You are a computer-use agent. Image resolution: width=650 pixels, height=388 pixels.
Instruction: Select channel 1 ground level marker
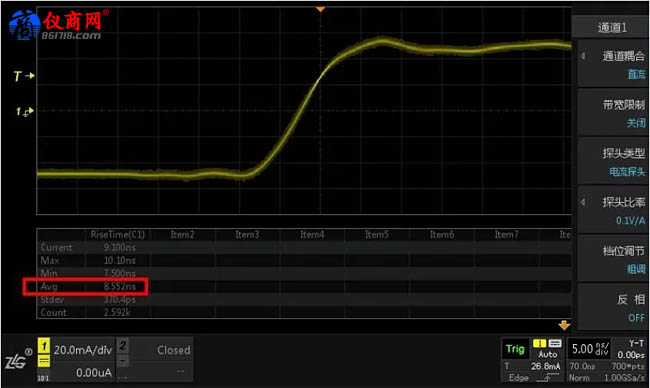[24, 112]
